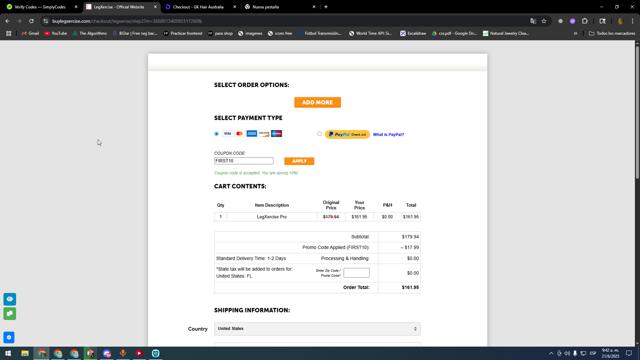This screenshot has width=640, height=360.
Task: Expand the bookmarks overflow chevron
Action: (x=576, y=33)
